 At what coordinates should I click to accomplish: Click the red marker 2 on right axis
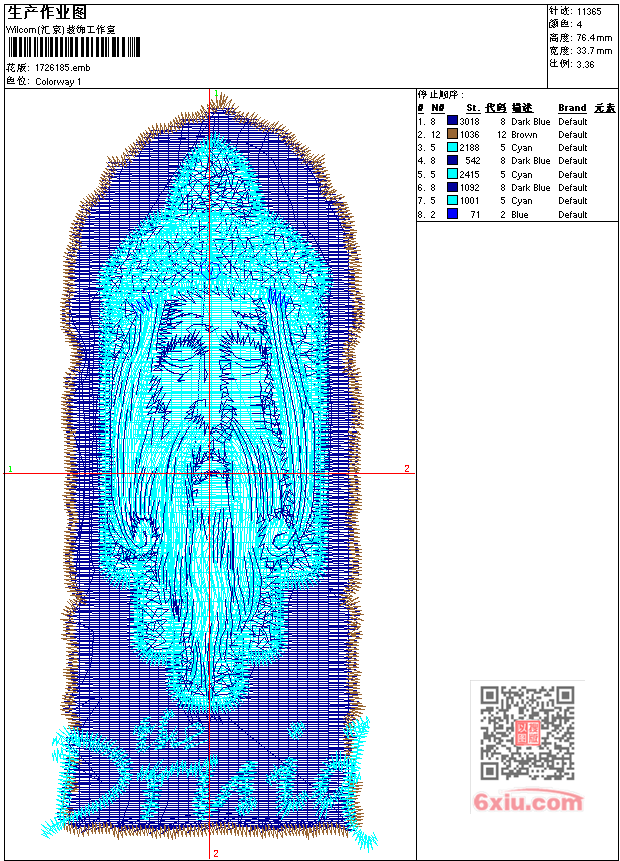pyautogui.click(x=406, y=468)
